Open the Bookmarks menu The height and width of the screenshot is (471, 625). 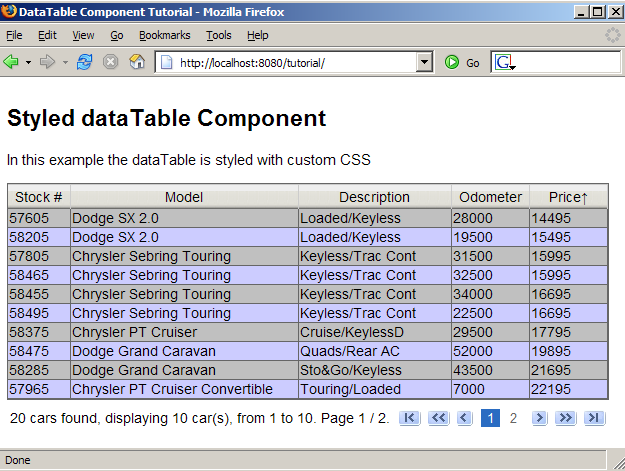tap(164, 35)
